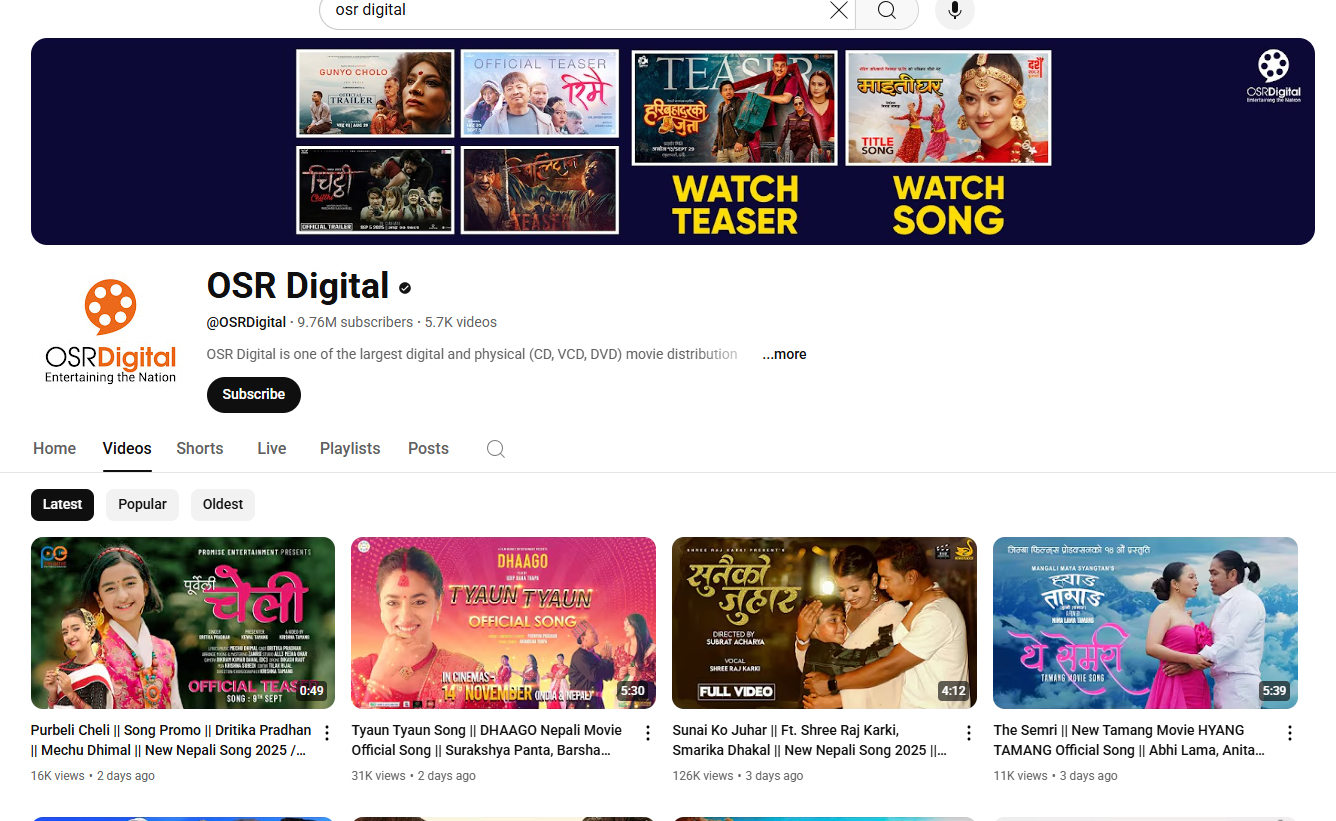Clear the search box with the X icon
1336x821 pixels.
tap(839, 10)
